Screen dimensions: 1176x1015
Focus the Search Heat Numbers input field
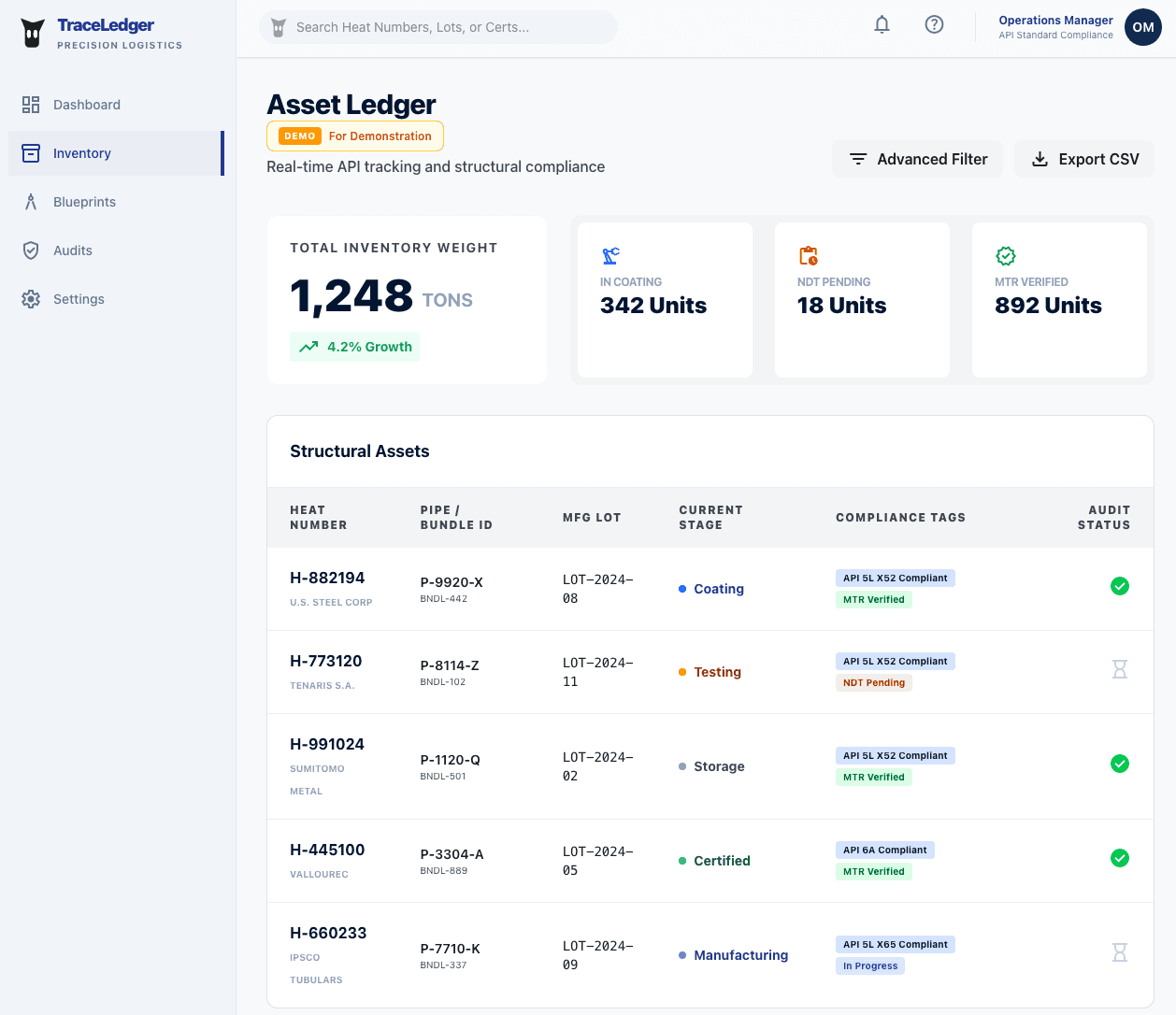pyautogui.click(x=438, y=27)
